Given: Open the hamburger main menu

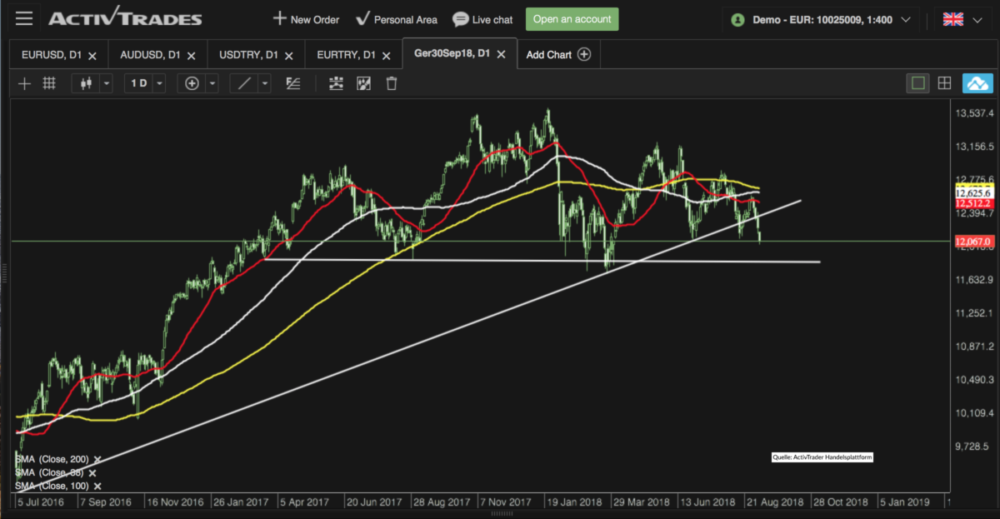Looking at the screenshot, I should (24, 18).
